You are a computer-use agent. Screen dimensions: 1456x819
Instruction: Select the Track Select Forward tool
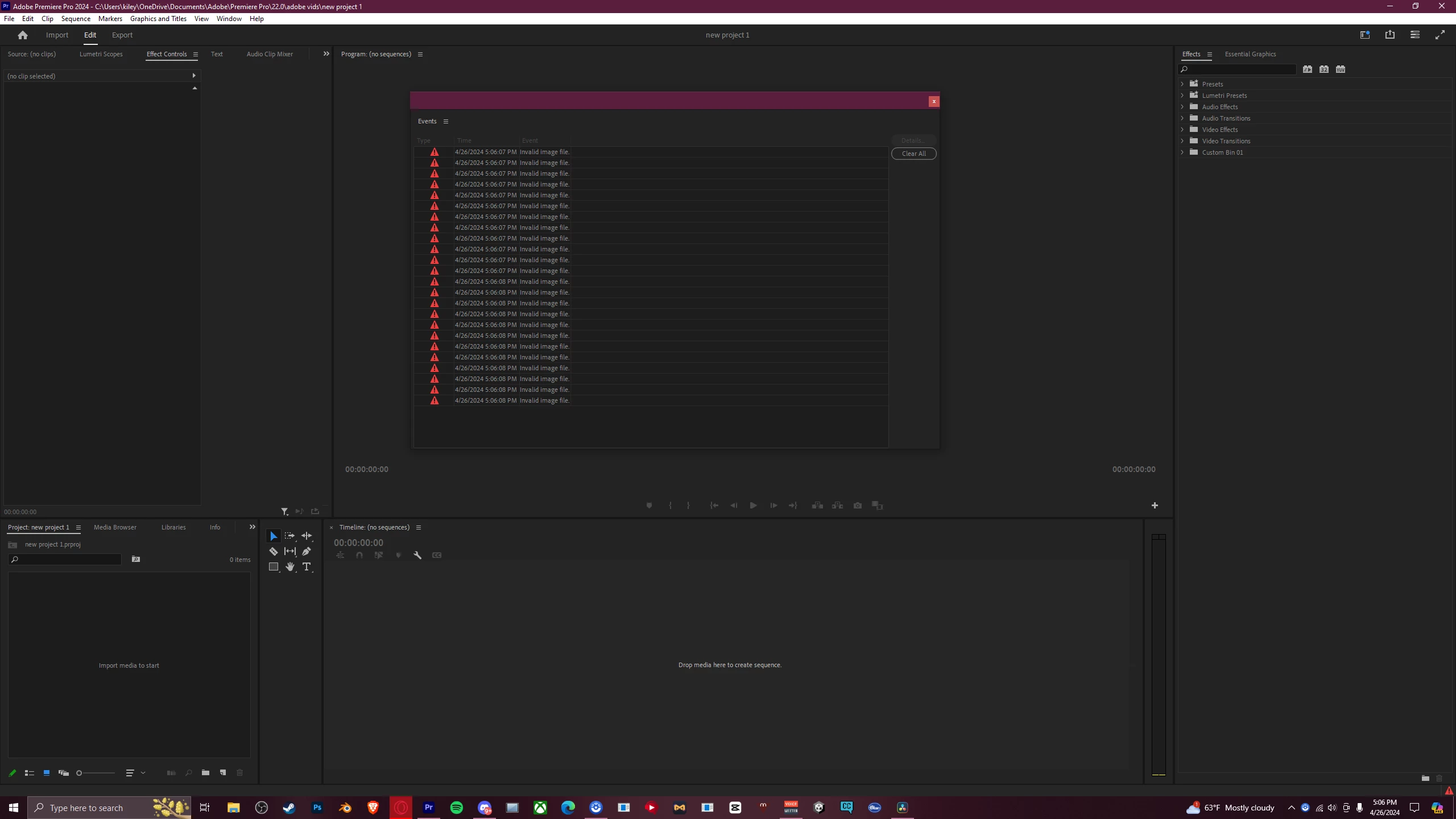point(290,536)
